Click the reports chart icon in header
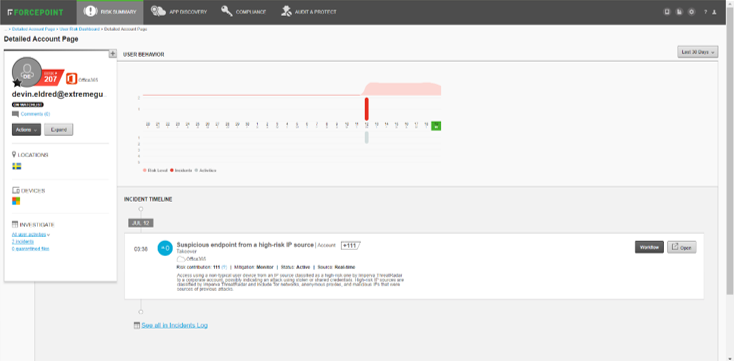Image resolution: width=734 pixels, height=361 pixels. coord(679,12)
